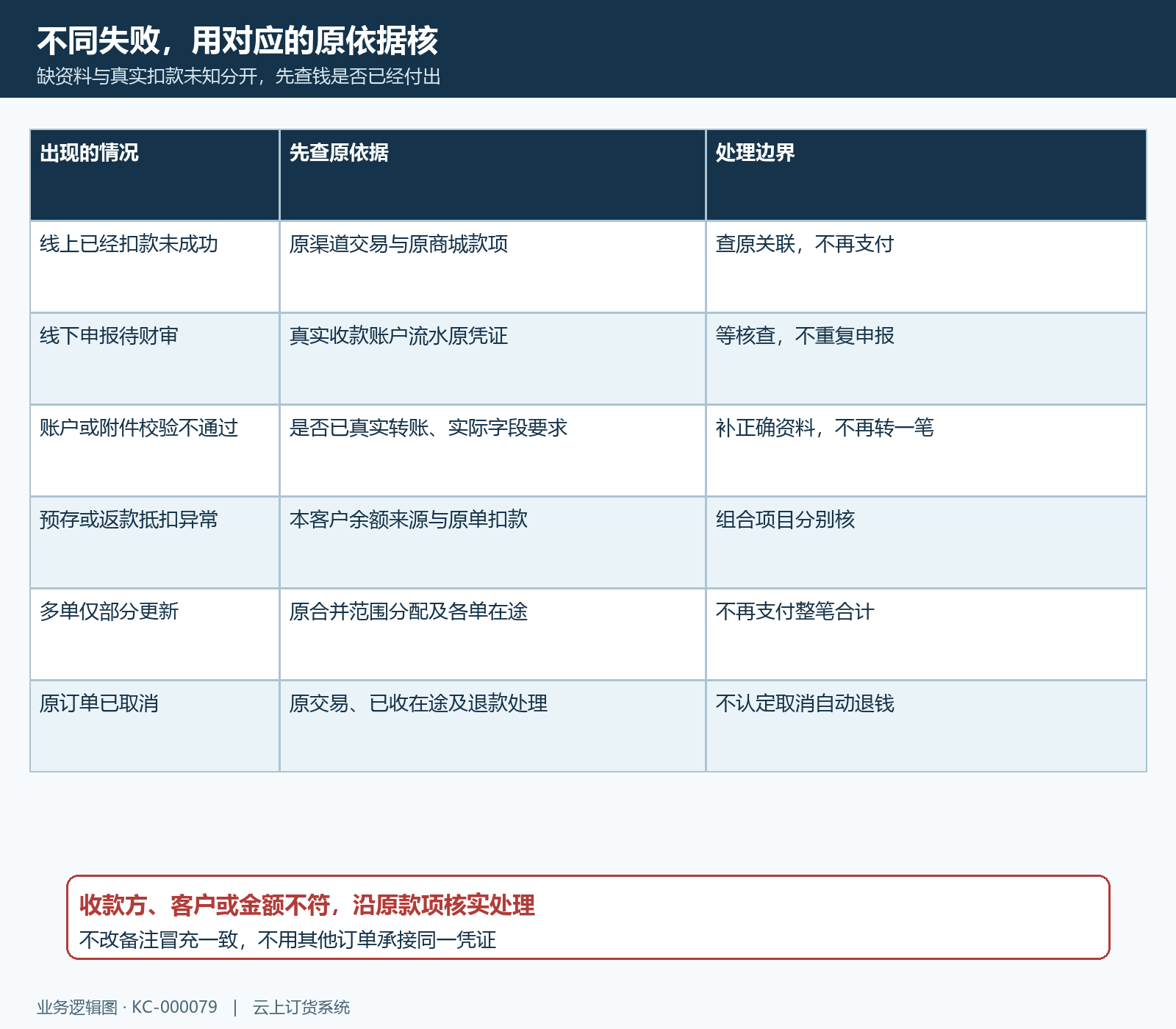Screen dimensions: 1176x1029
Task: Click the cell 不认定取消自动退钱
Action: pyautogui.click(x=926, y=726)
